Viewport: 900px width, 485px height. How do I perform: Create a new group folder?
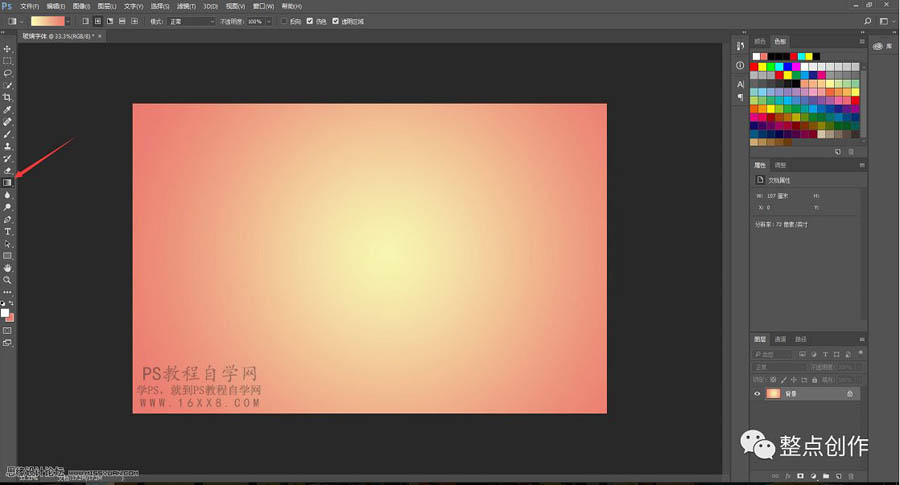click(826, 476)
